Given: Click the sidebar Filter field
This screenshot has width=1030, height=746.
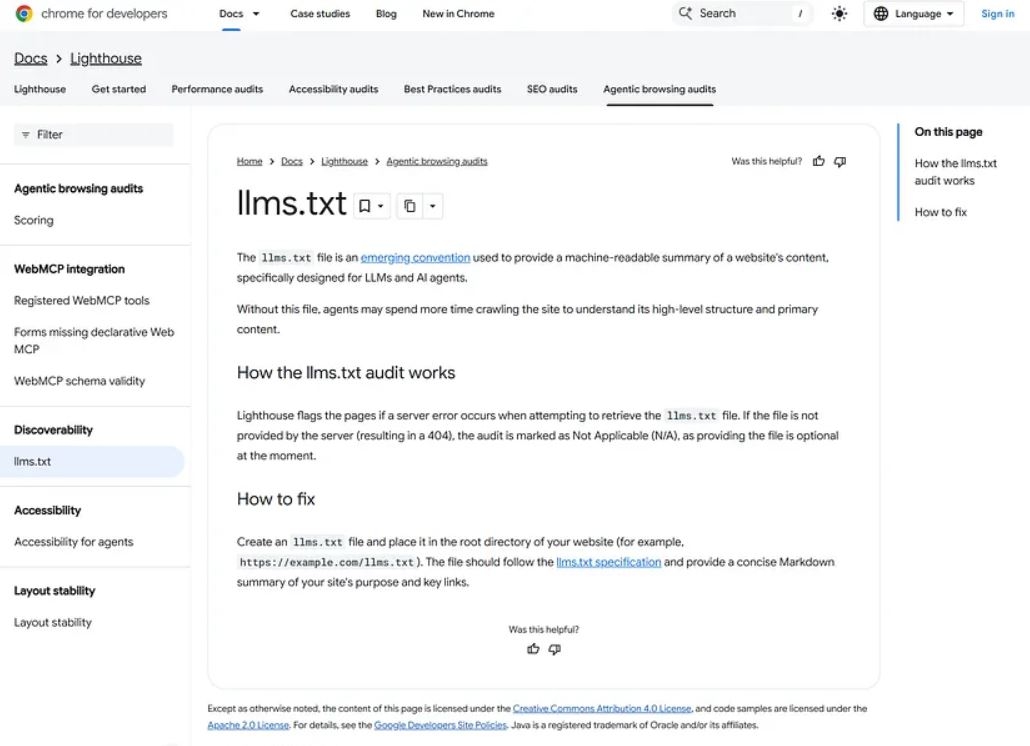Looking at the screenshot, I should pyautogui.click(x=94, y=135).
